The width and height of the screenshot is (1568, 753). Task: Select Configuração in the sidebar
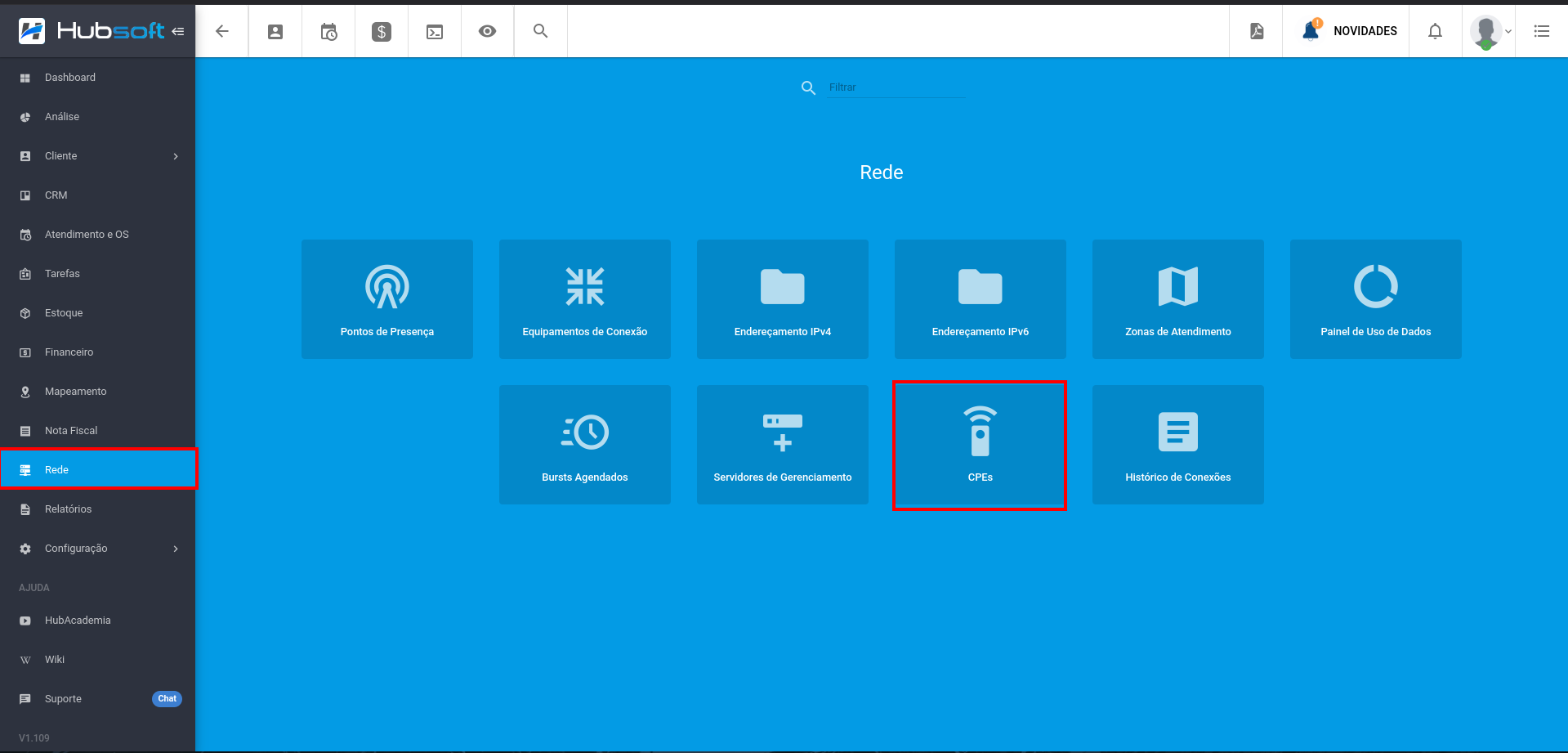coord(98,549)
